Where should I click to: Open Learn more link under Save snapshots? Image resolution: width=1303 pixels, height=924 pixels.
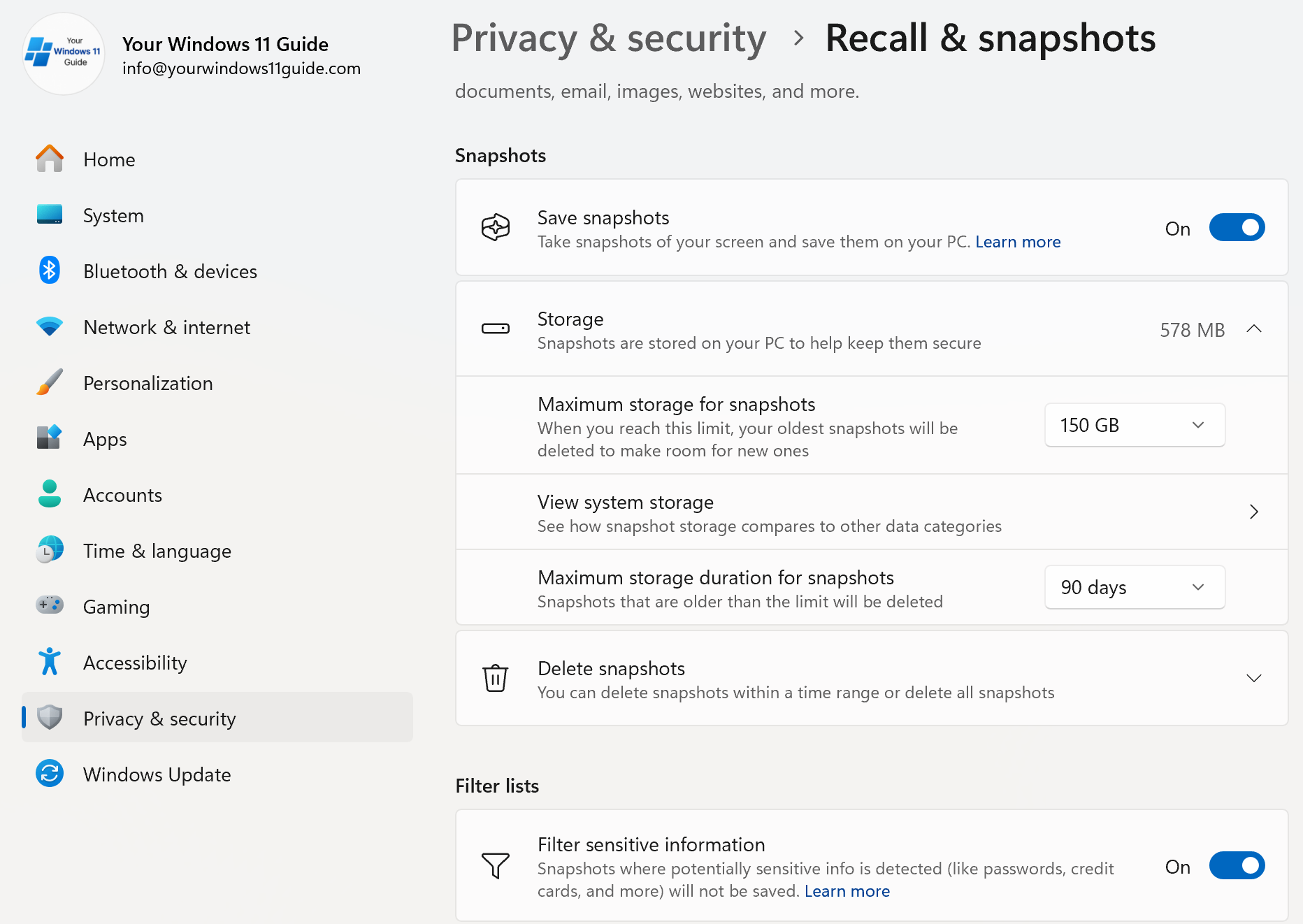click(1018, 242)
